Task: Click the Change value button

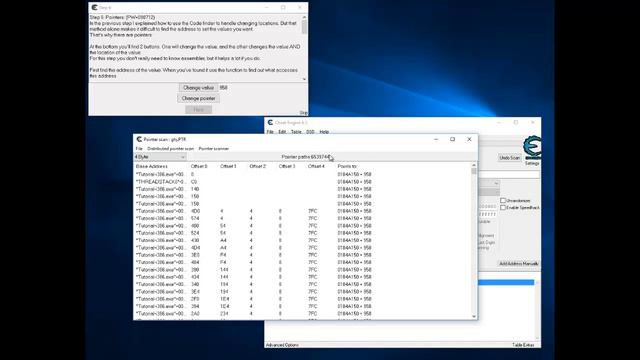Action: point(198,88)
